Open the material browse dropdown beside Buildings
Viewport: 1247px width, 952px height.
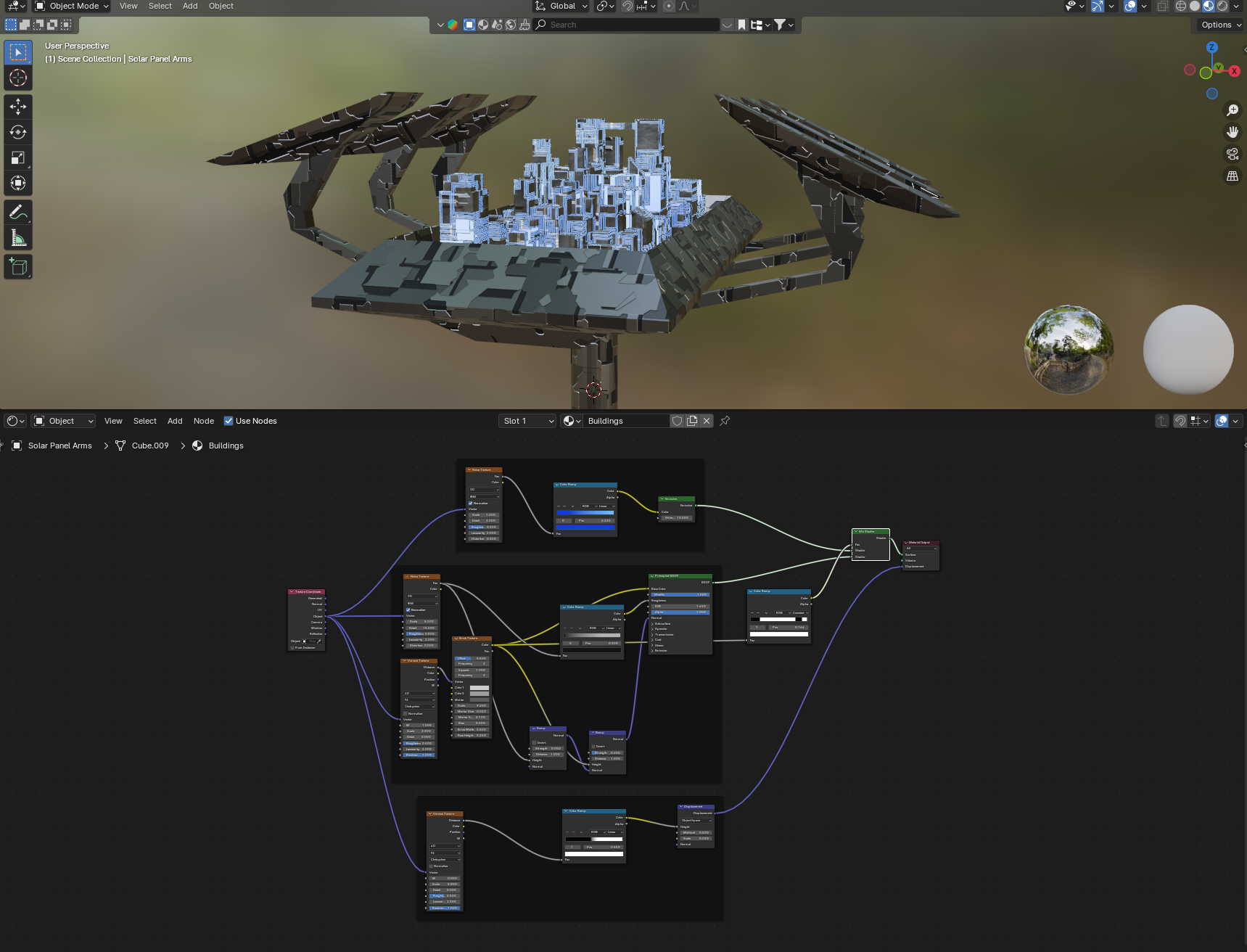572,421
